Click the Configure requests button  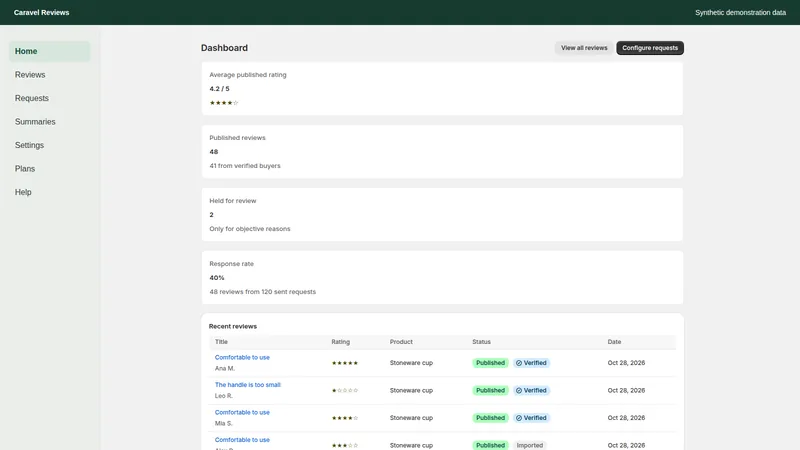(x=650, y=48)
